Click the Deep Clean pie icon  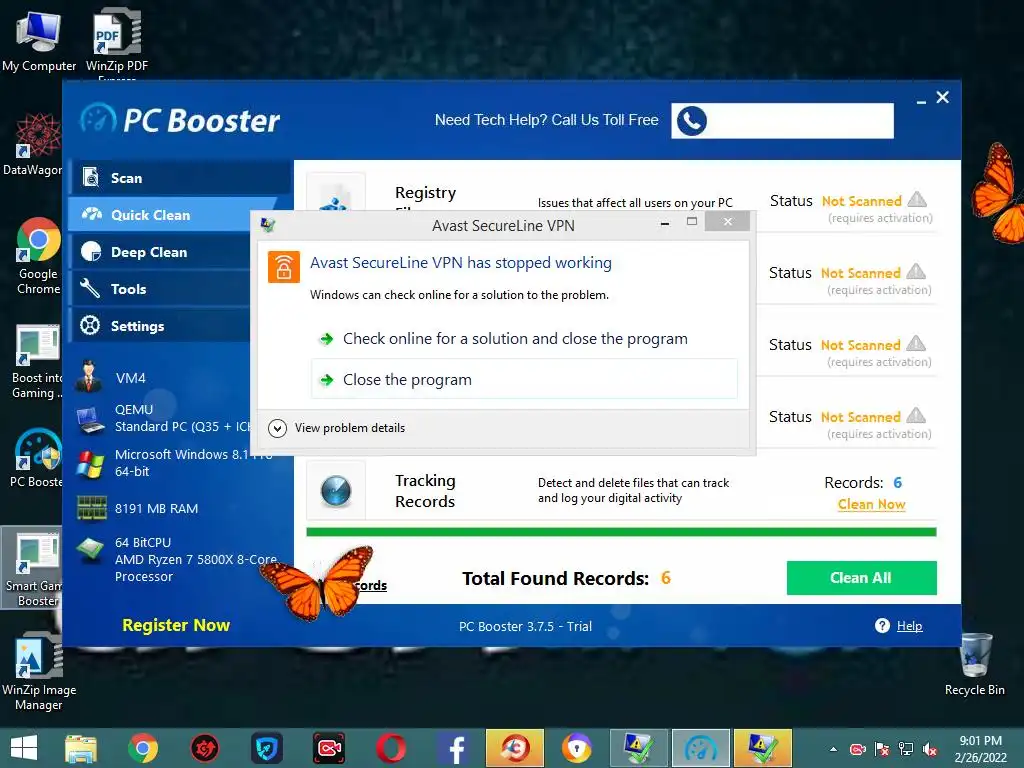(91, 251)
